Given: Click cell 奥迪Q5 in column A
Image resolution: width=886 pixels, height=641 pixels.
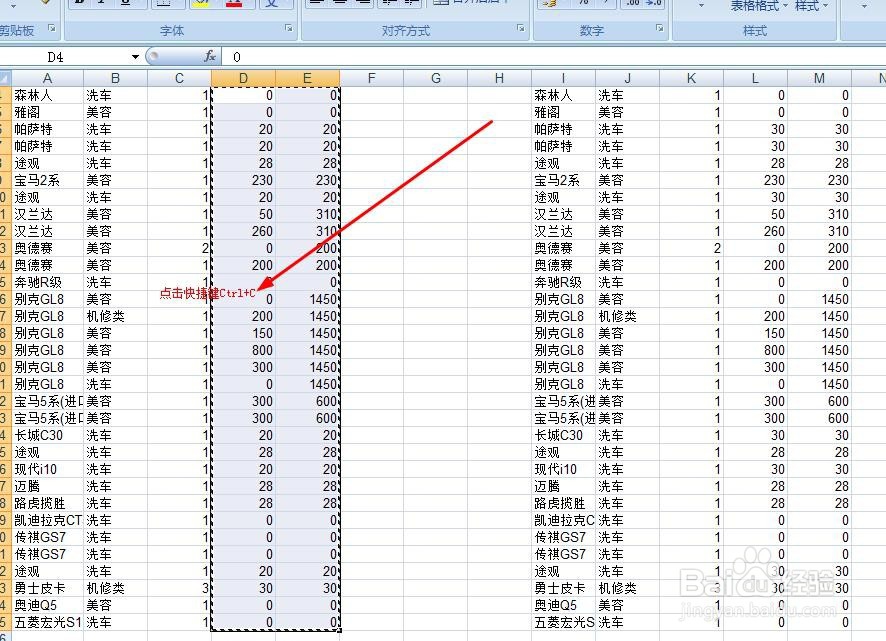Looking at the screenshot, I should 47,605.
